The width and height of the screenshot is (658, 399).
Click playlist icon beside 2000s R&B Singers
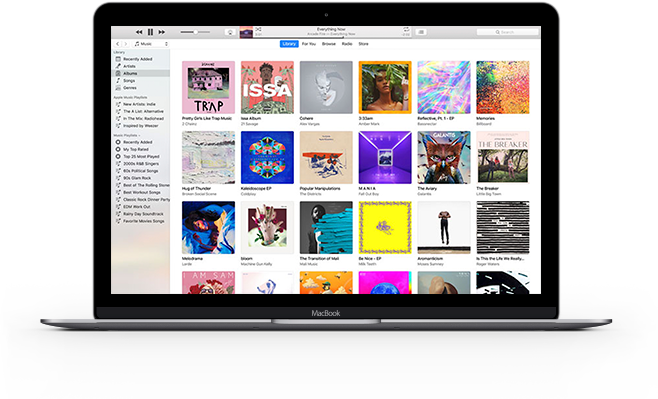[118, 164]
